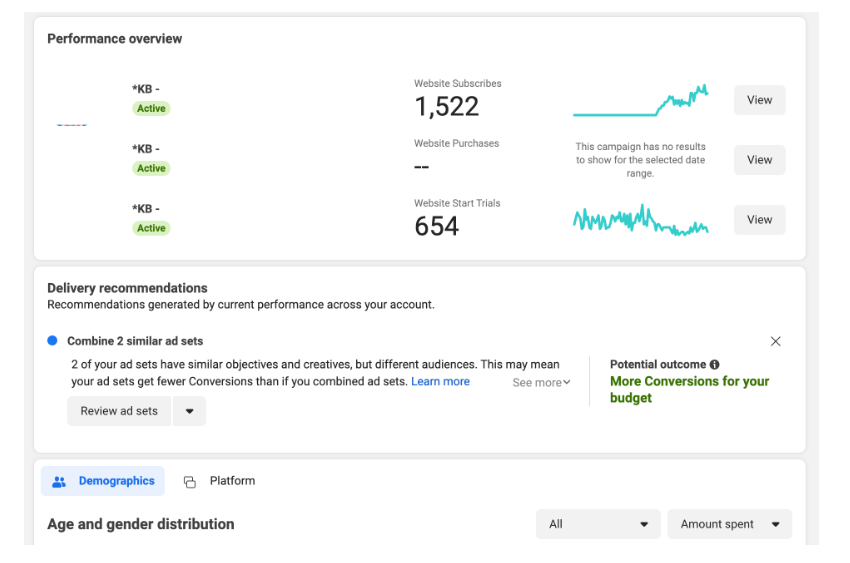Click Review ad sets button
The width and height of the screenshot is (850, 563).
[119, 411]
